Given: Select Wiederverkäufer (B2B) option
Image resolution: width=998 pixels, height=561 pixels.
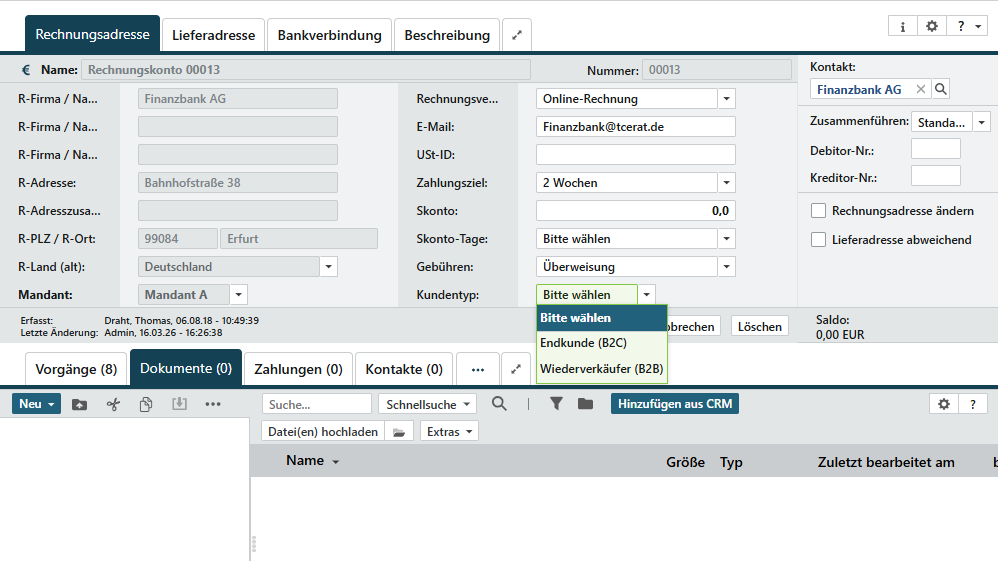Looking at the screenshot, I should 602,369.
